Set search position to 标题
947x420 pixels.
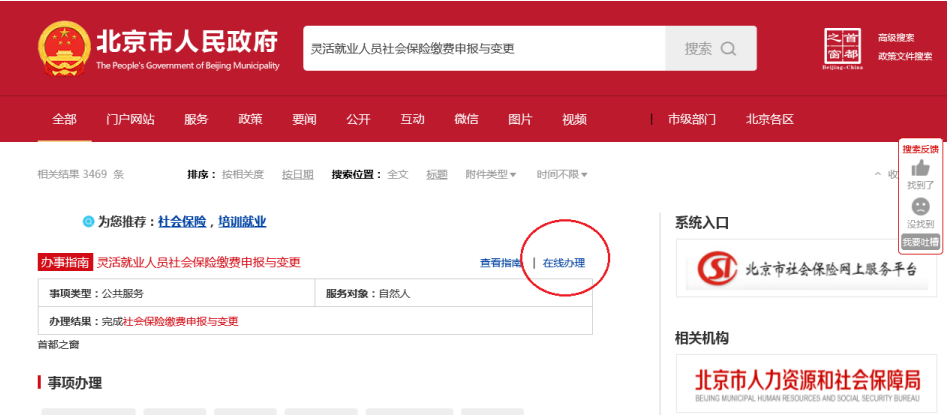pyautogui.click(x=437, y=174)
